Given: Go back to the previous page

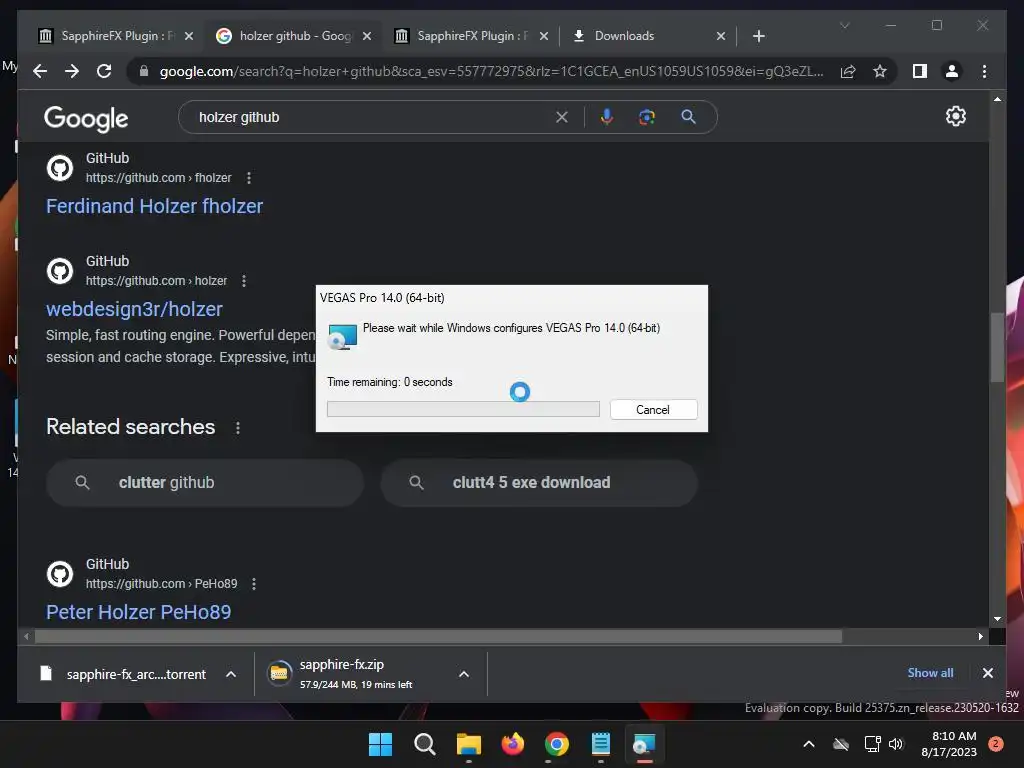Looking at the screenshot, I should click(x=40, y=71).
